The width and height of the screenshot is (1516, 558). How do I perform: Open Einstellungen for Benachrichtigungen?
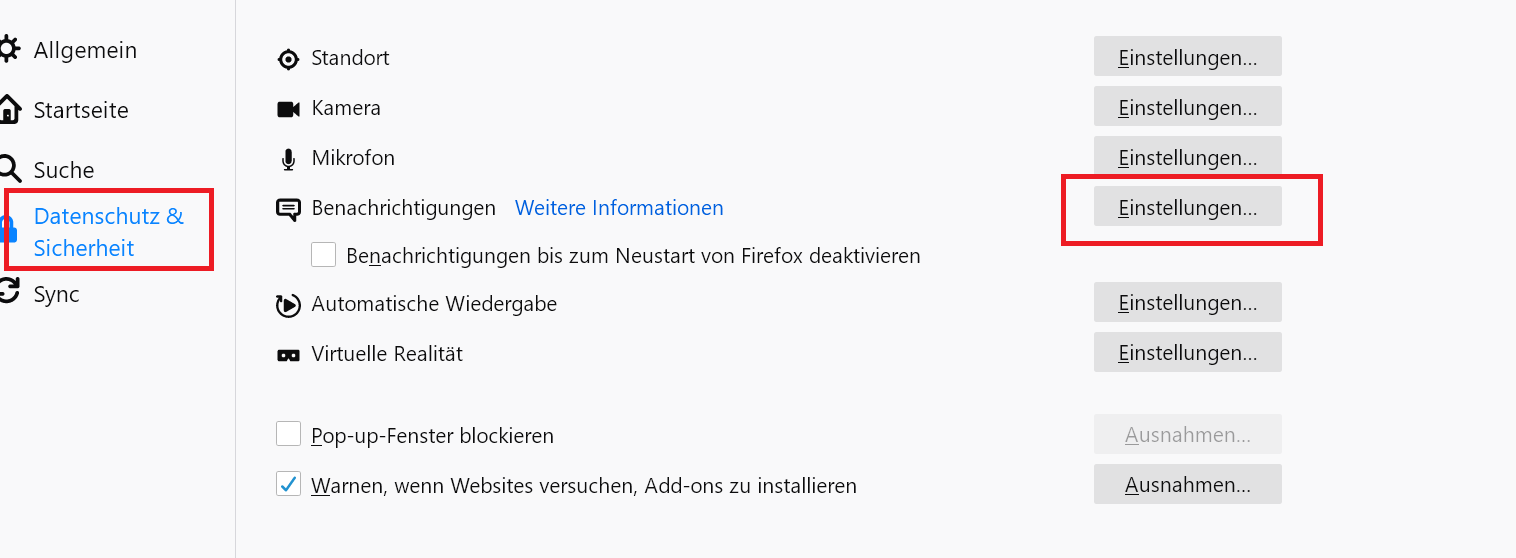(x=1187, y=208)
